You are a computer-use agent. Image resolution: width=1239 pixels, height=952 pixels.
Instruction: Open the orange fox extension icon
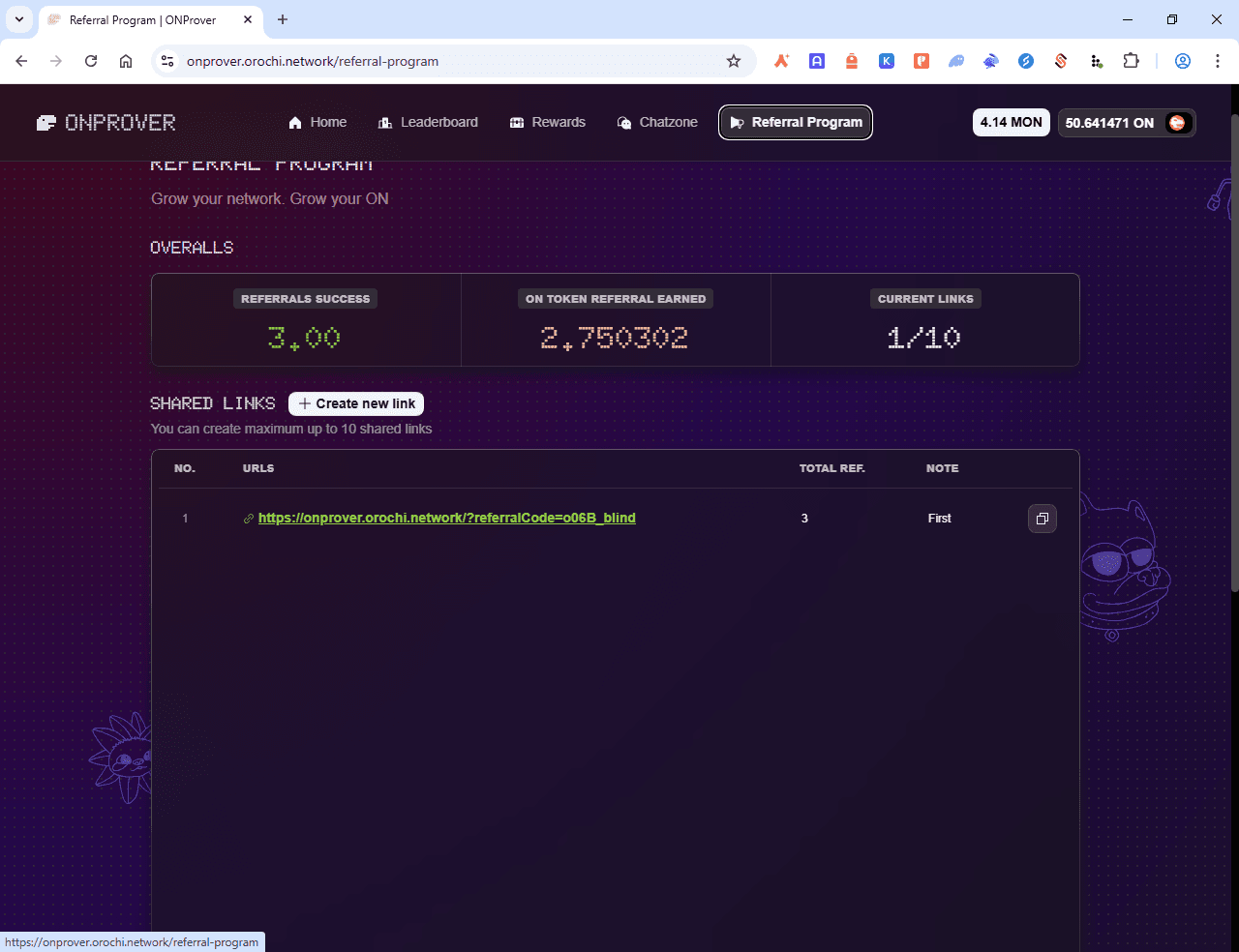(781, 61)
